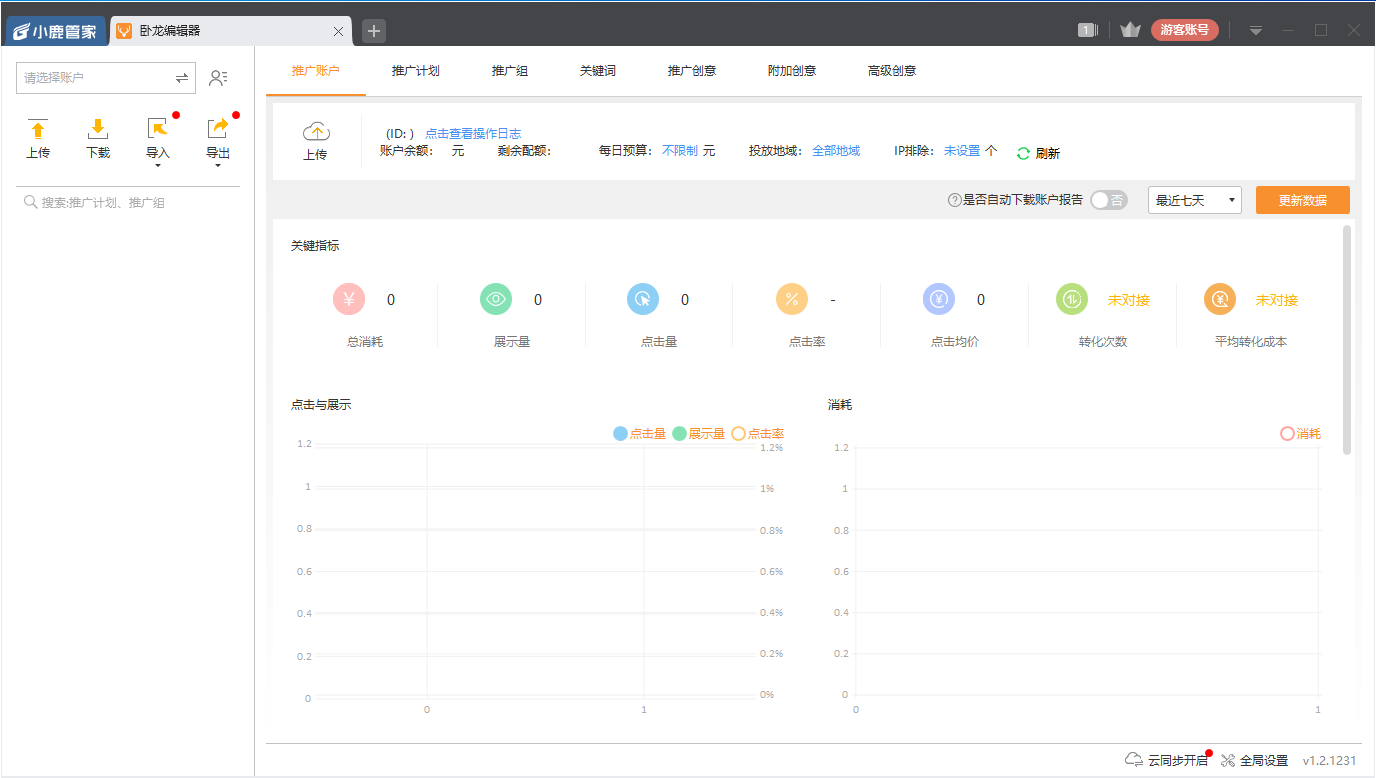Click the 转化次数 未对接 link
The width and height of the screenshot is (1376, 778).
(x=1129, y=300)
